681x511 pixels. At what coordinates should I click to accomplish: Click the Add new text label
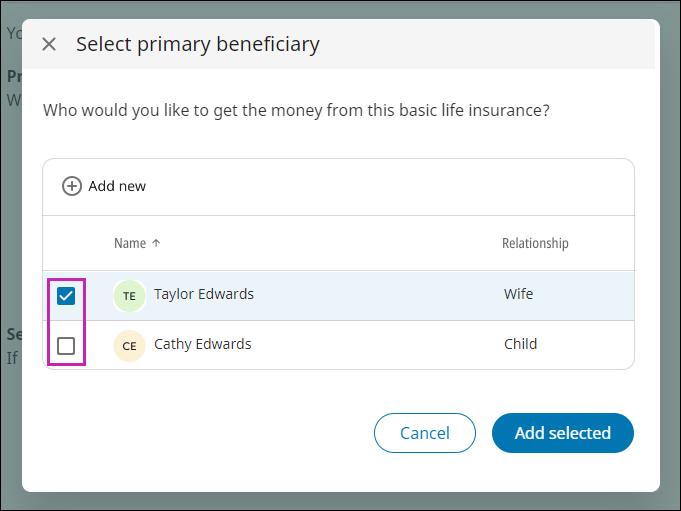point(117,186)
